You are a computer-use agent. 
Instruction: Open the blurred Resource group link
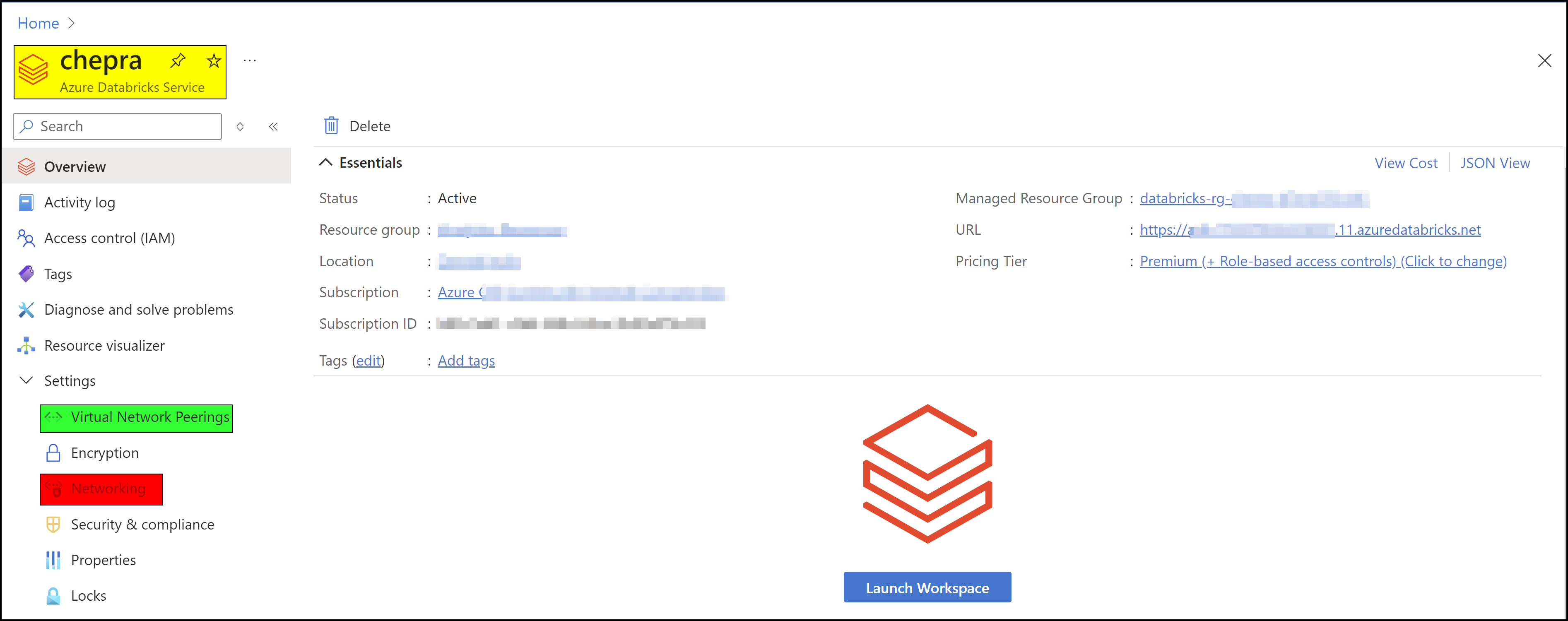point(502,230)
